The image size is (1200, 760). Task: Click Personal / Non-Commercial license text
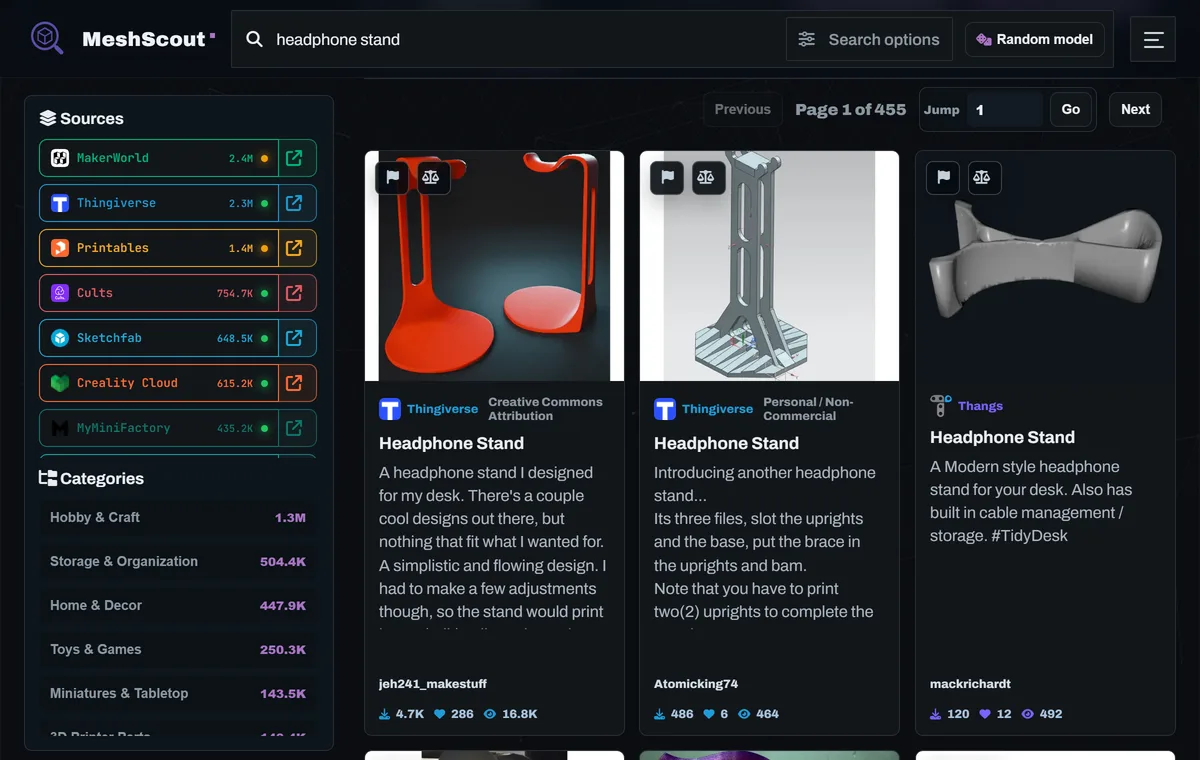coord(808,409)
